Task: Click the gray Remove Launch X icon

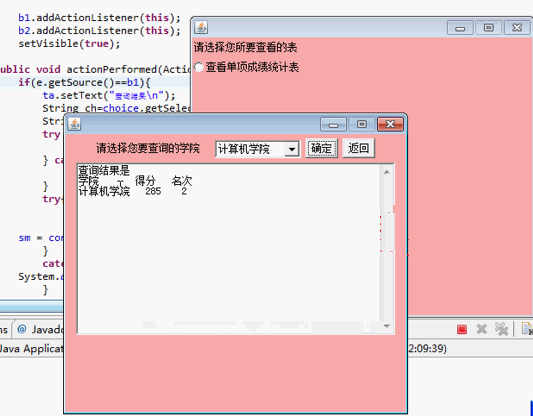Action: click(482, 329)
